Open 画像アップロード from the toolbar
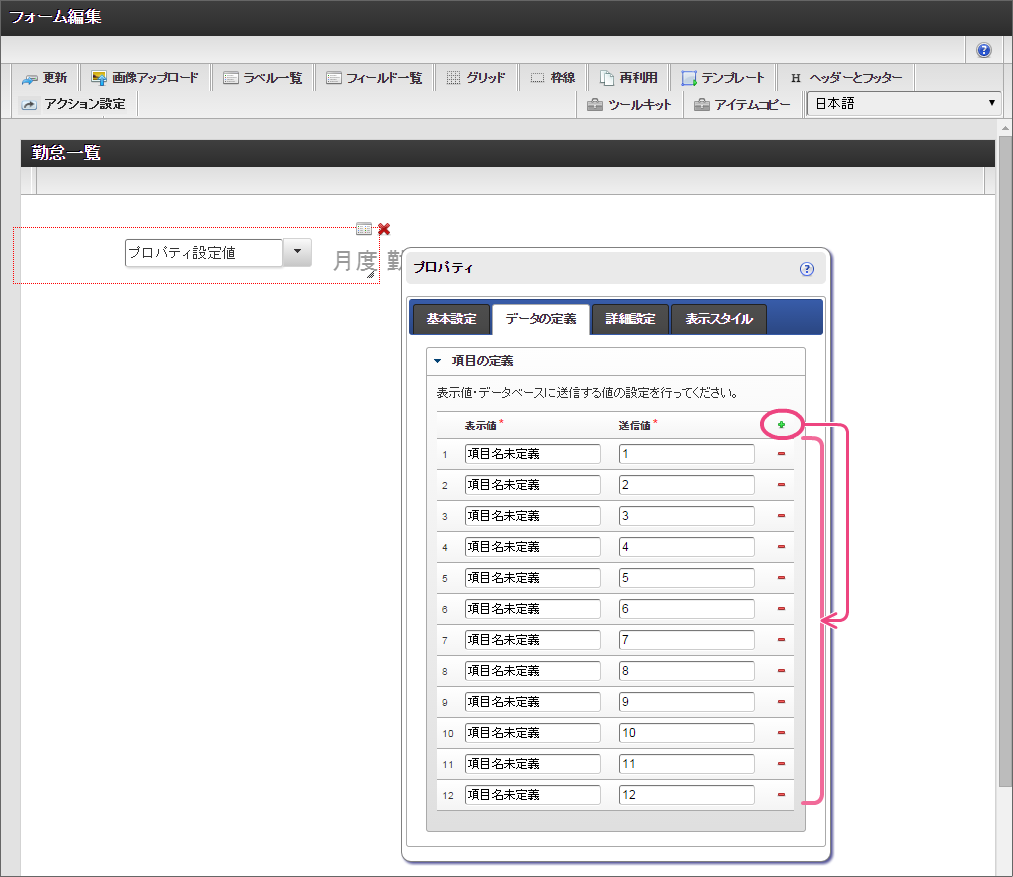 point(145,78)
